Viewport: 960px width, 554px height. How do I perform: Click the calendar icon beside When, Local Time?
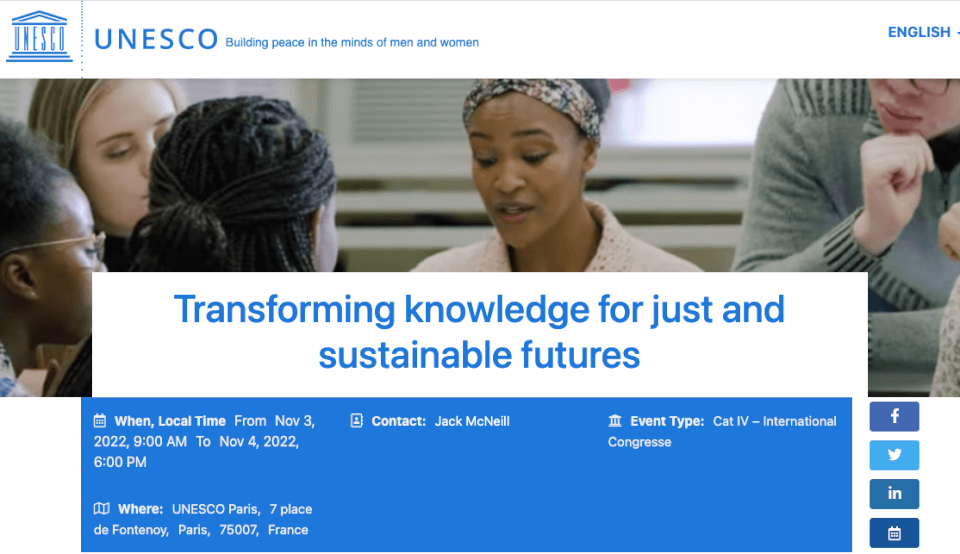pos(100,421)
